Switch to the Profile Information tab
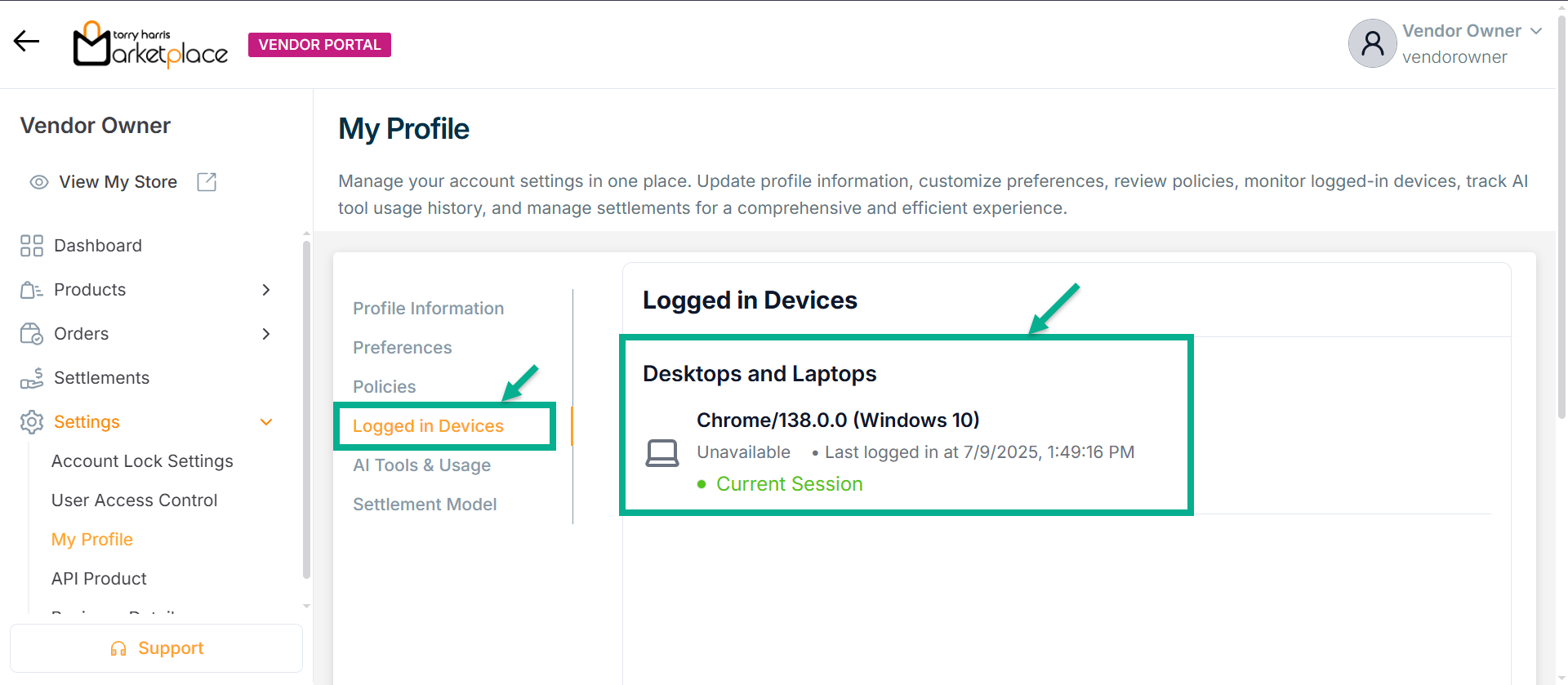Screen dimensions: 1568x685 (428, 309)
